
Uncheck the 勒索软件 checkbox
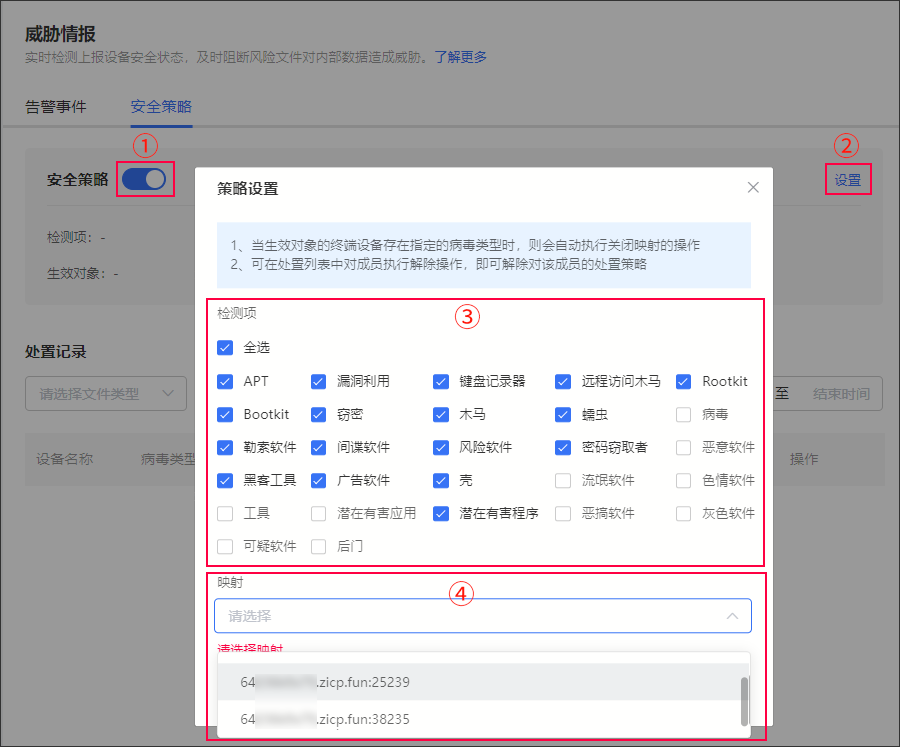pos(225,447)
